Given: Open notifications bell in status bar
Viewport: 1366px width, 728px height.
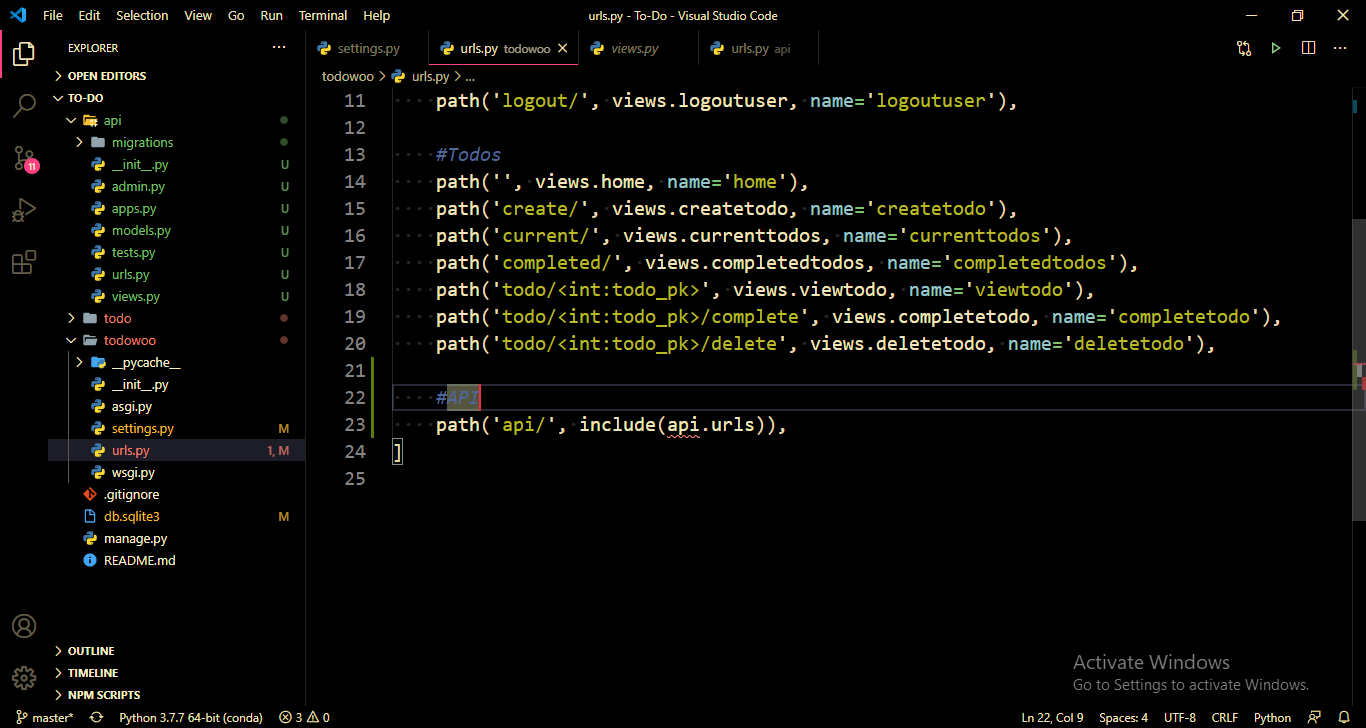Looking at the screenshot, I should click(1345, 717).
